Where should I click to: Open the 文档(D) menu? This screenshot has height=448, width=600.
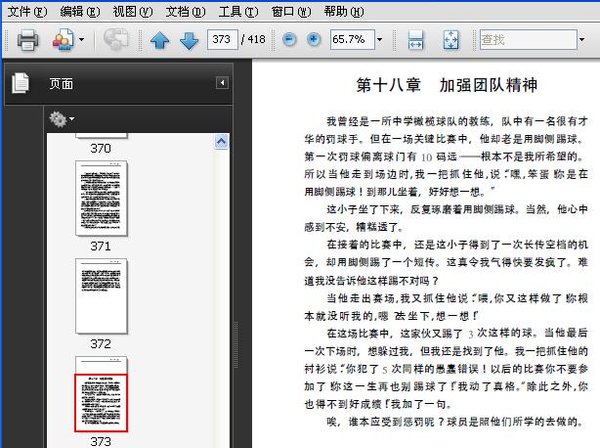[186, 12]
